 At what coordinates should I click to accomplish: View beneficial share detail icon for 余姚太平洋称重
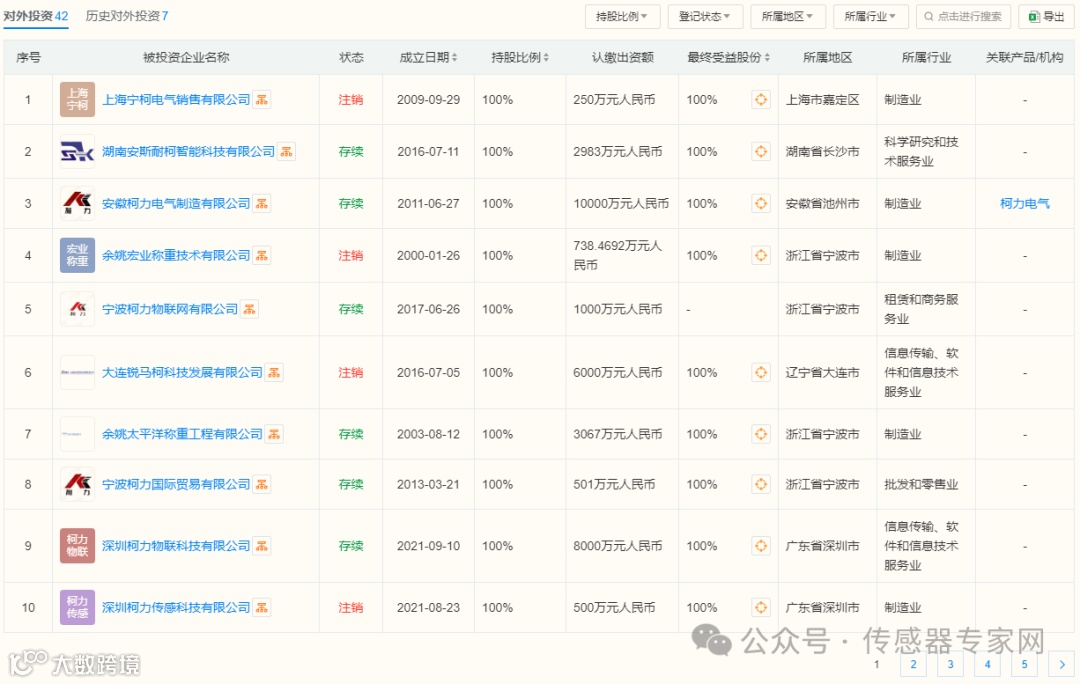761,434
